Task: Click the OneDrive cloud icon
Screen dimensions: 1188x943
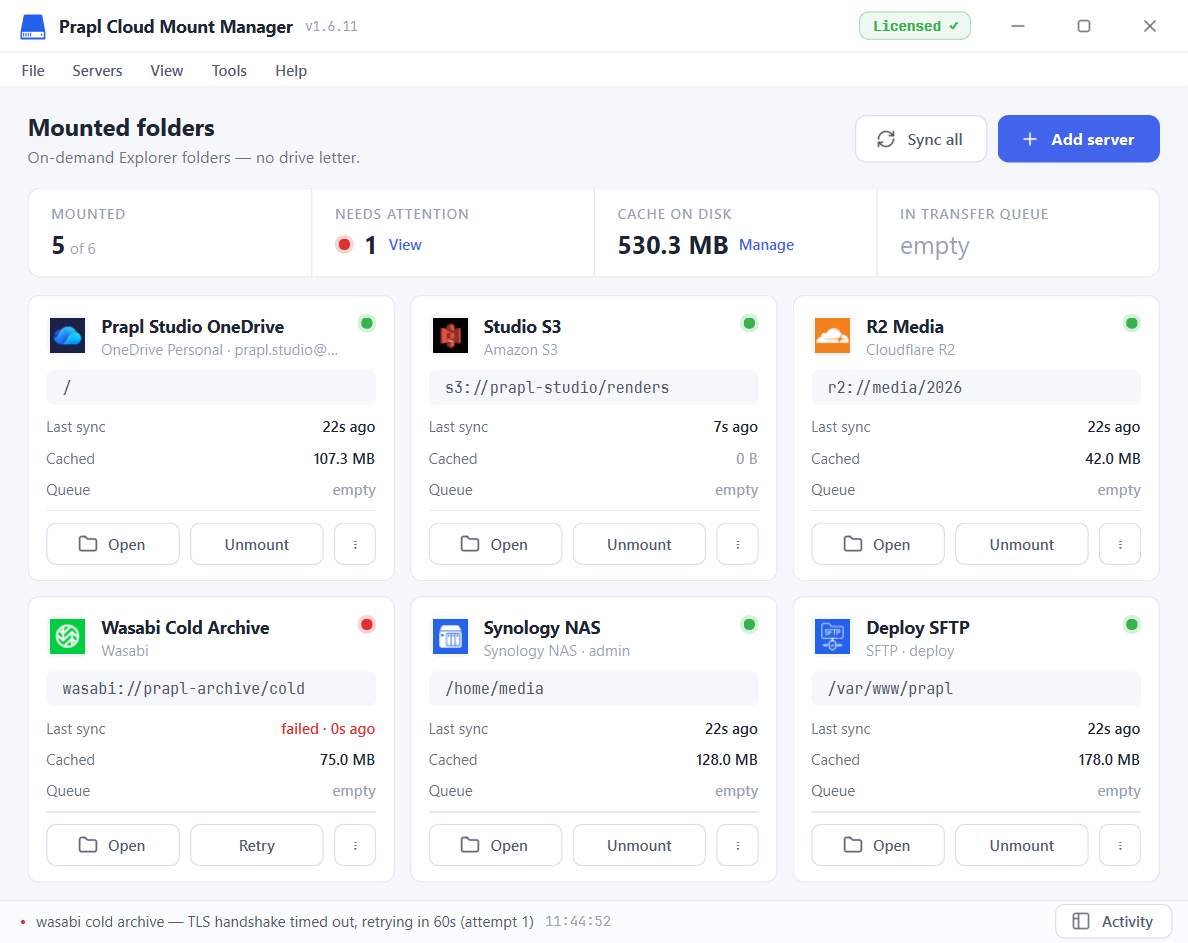Action: 67,336
